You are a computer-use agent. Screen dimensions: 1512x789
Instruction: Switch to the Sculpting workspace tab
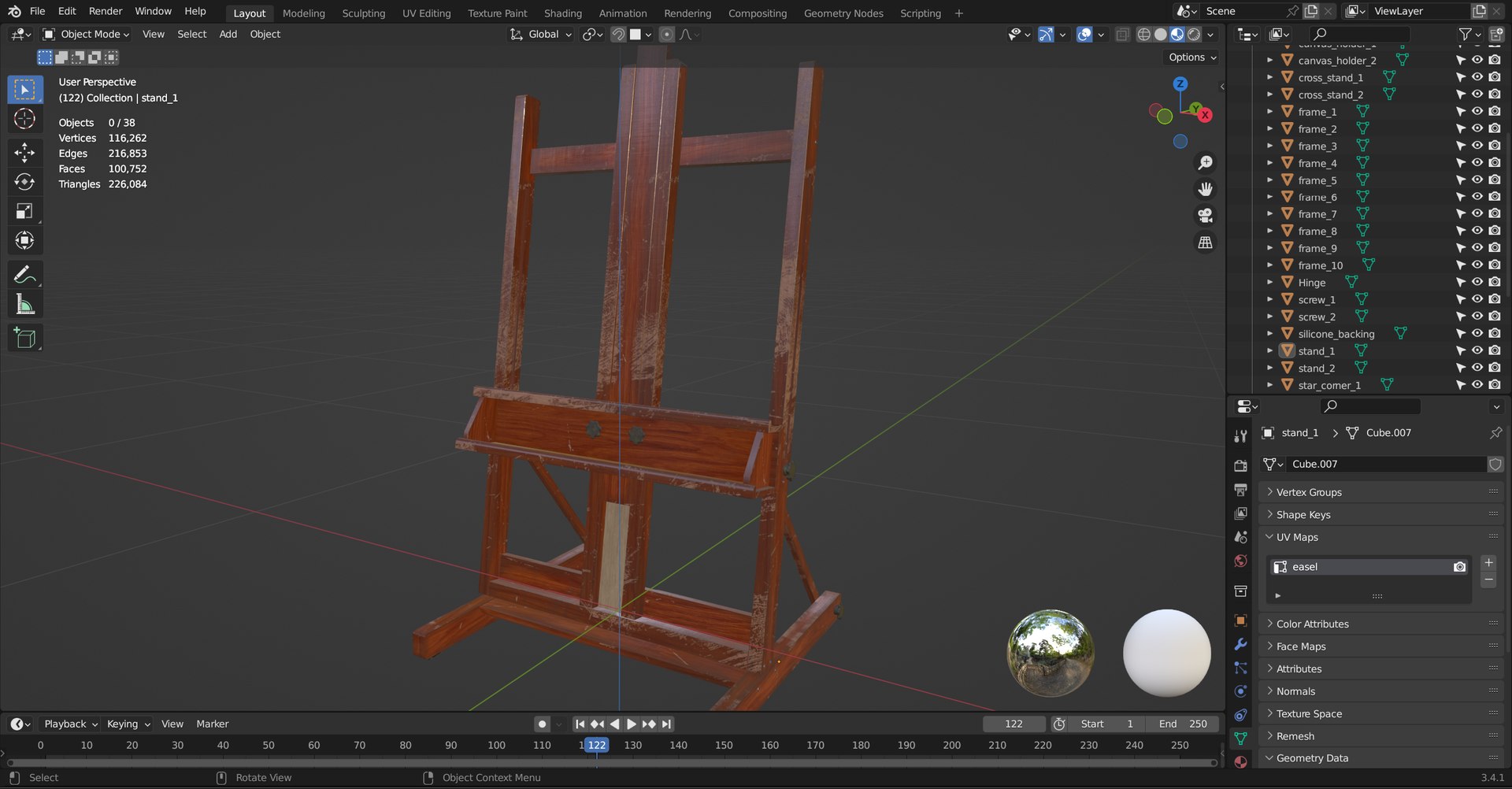(364, 13)
